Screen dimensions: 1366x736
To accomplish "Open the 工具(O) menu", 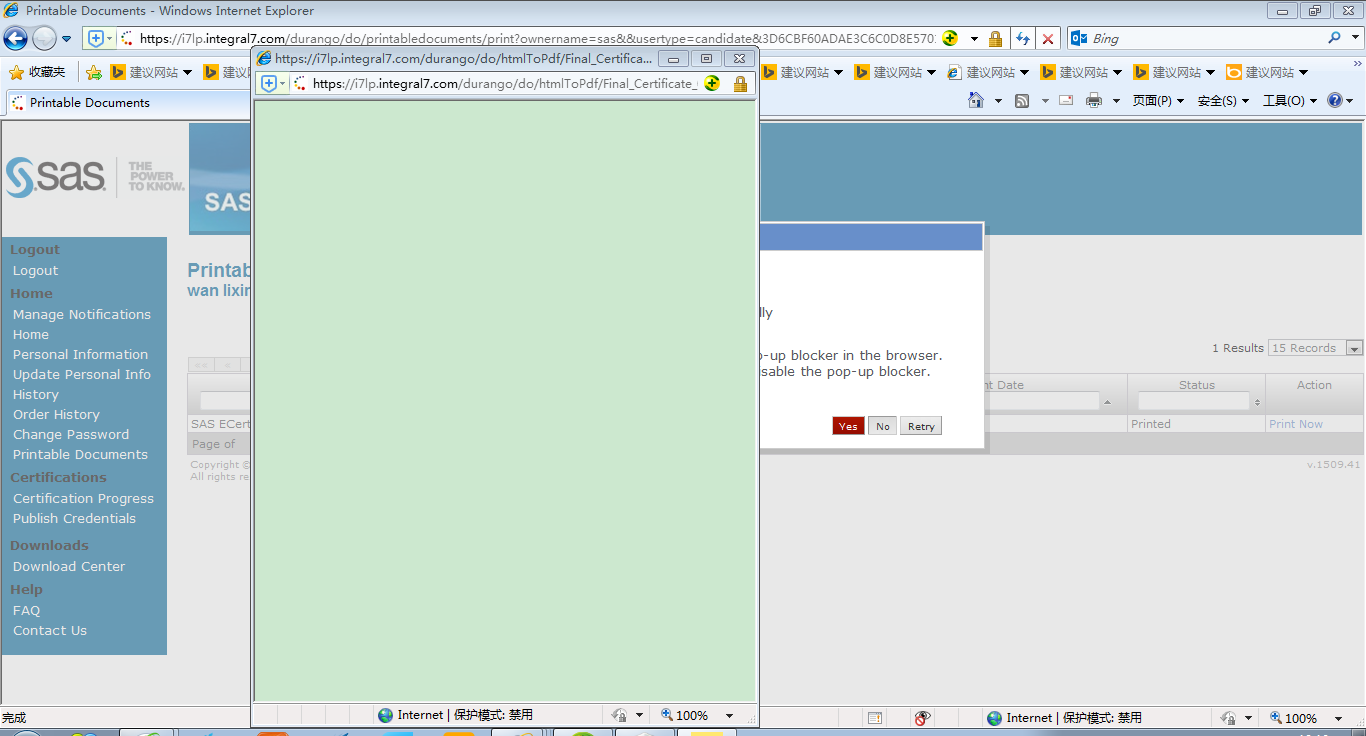I will click(1289, 100).
